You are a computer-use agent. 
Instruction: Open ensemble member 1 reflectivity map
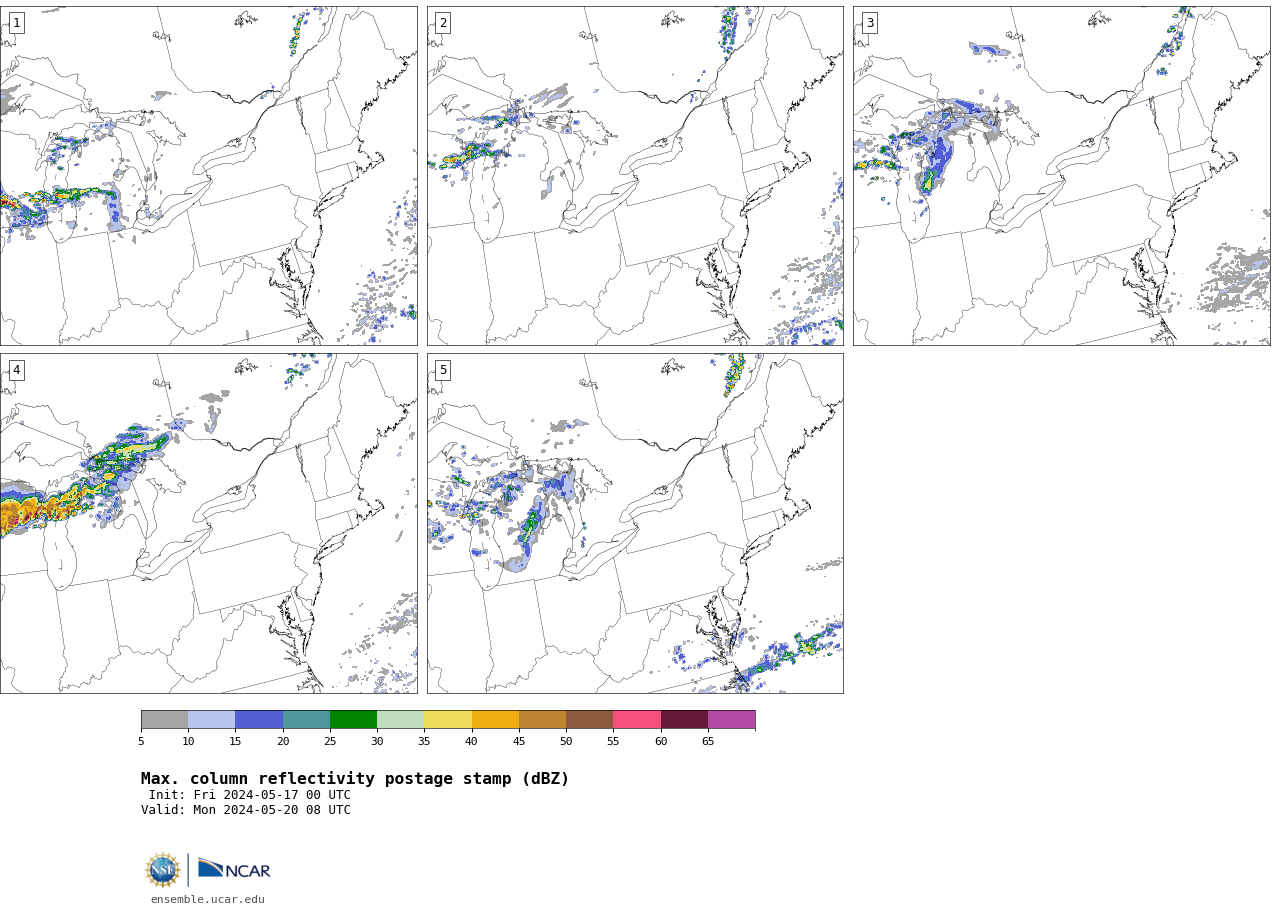208,176
